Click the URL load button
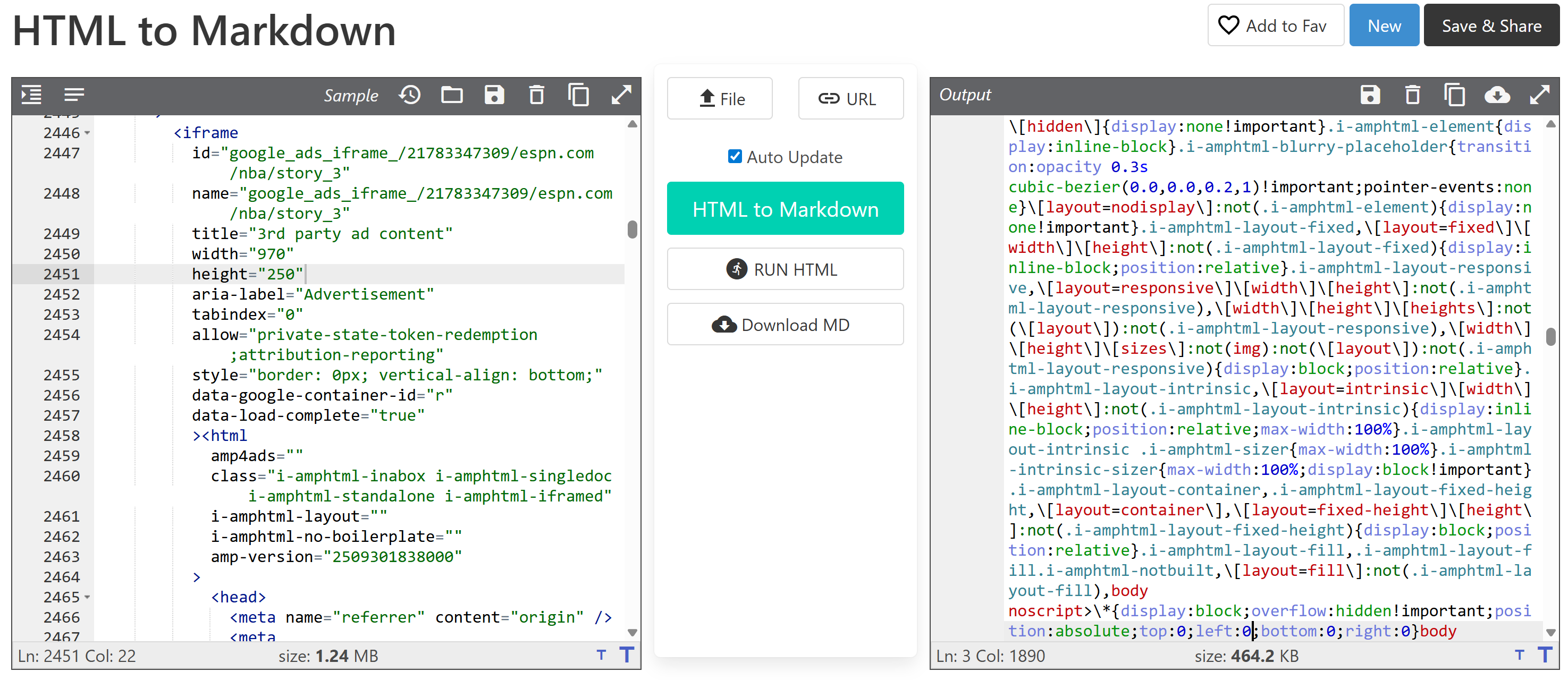This screenshot has width=1568, height=680. tap(850, 98)
